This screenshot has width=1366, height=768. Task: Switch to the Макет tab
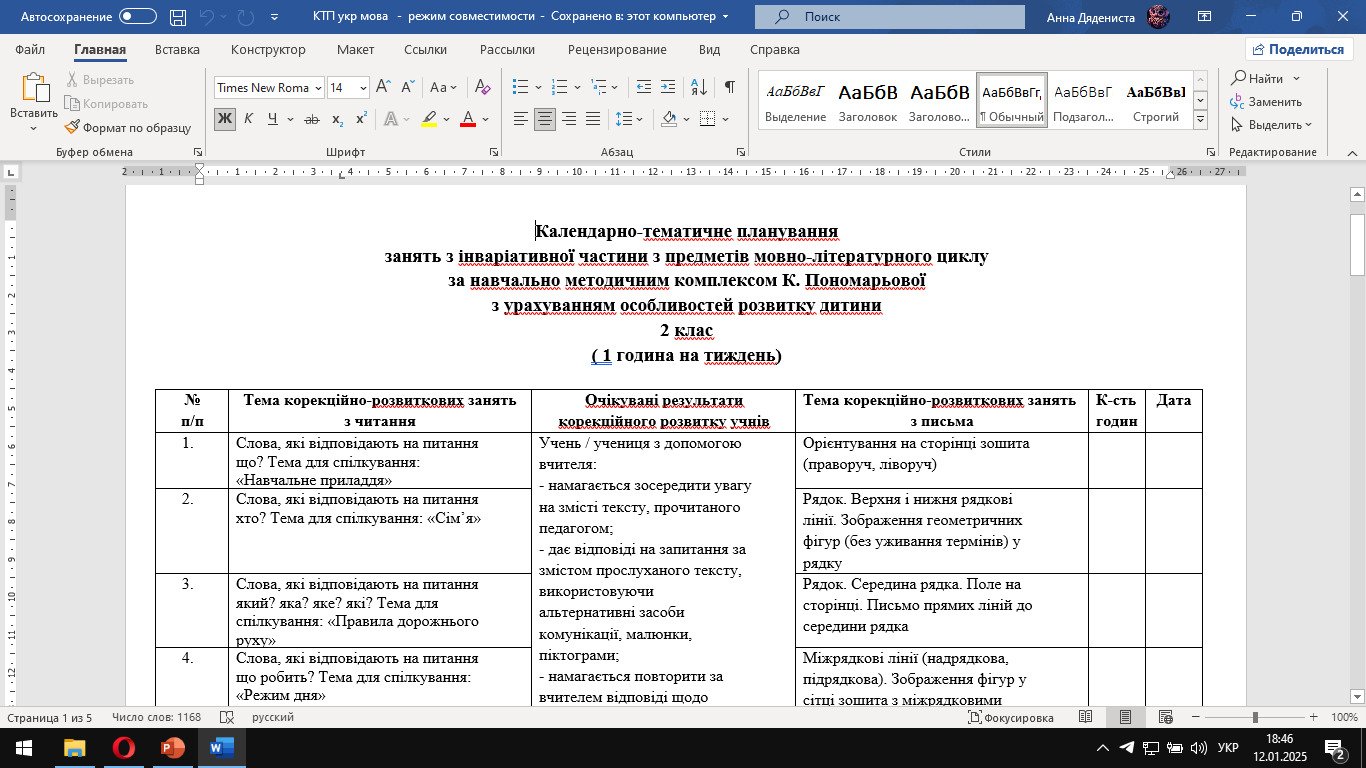coord(355,50)
